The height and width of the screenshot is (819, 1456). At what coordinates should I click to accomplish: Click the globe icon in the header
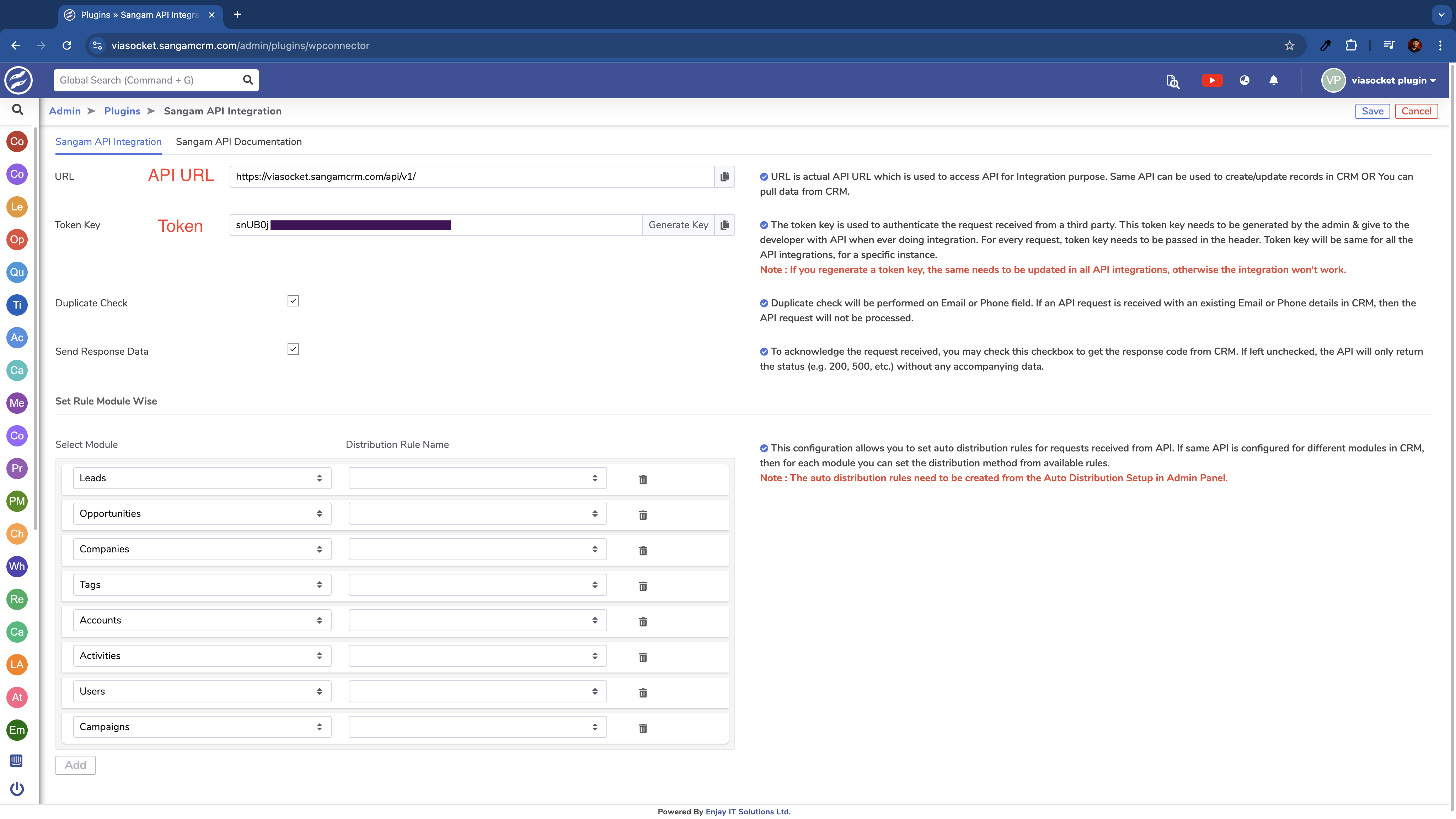tap(1244, 80)
